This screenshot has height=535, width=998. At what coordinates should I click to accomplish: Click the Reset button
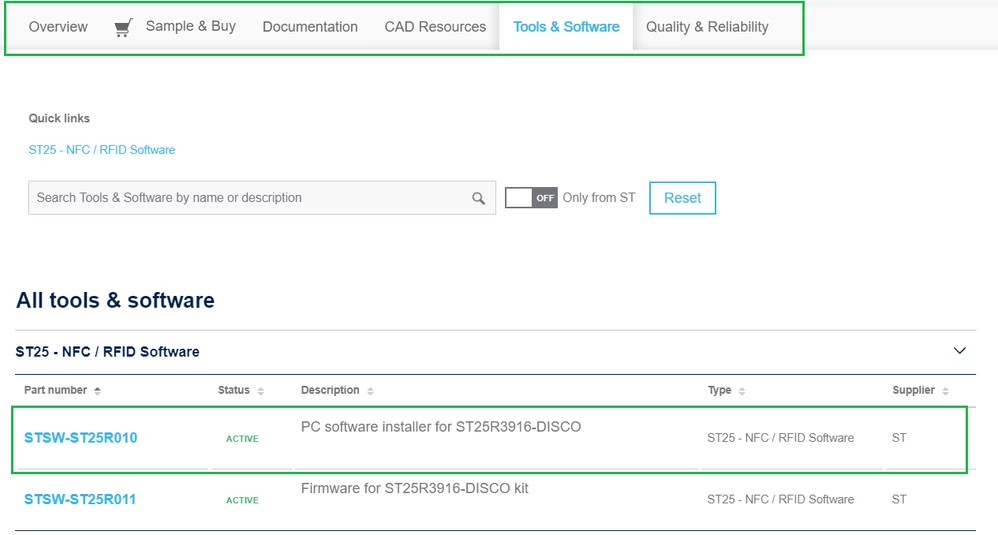pos(682,198)
